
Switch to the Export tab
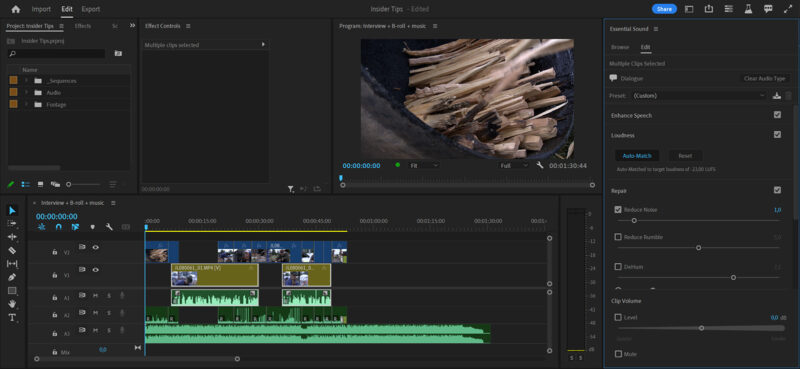(91, 9)
